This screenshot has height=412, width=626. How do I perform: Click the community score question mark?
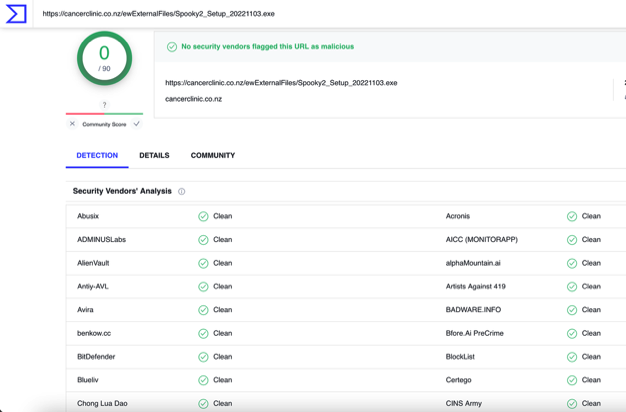[104, 105]
